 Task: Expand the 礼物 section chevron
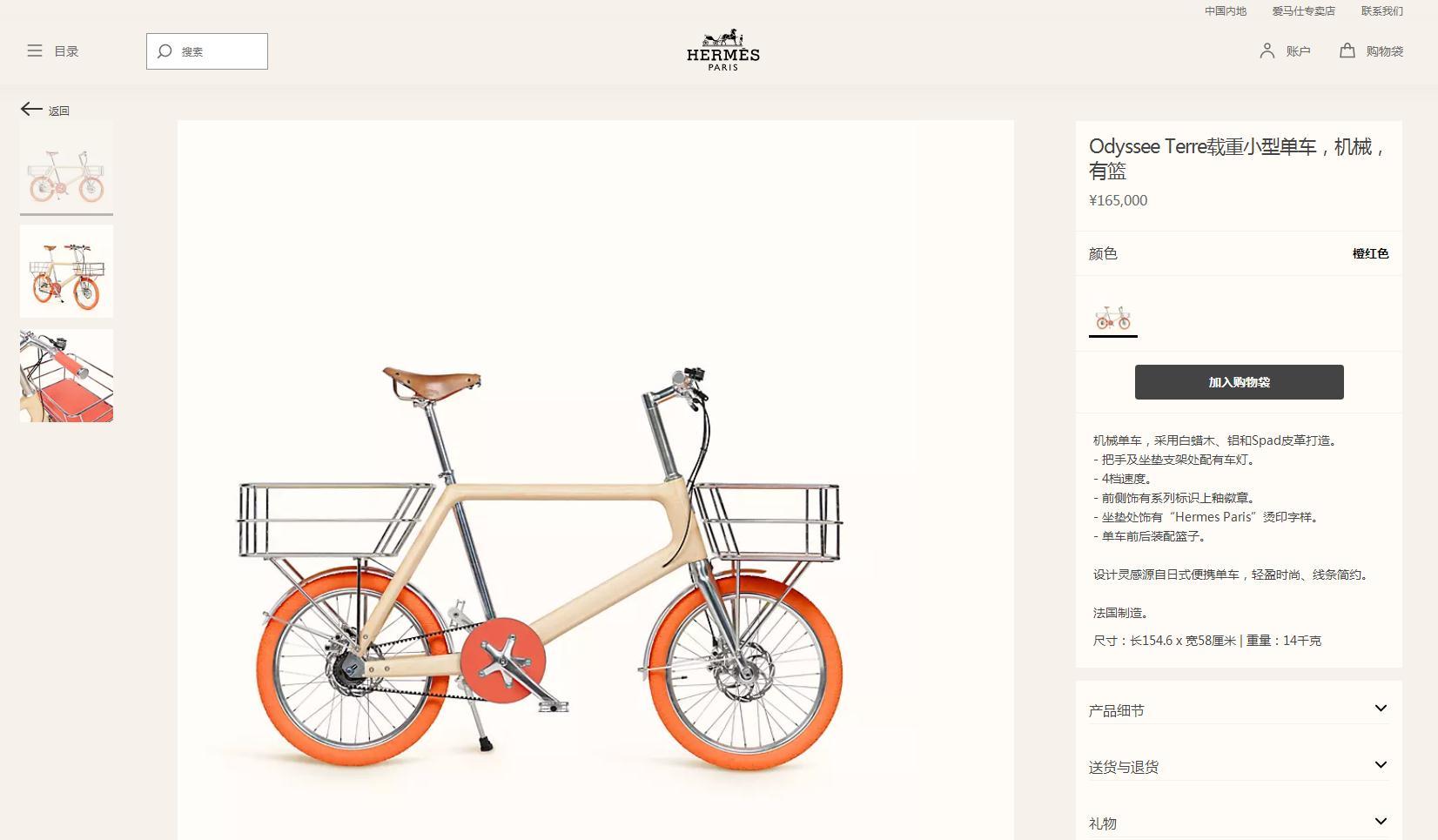point(1381,822)
